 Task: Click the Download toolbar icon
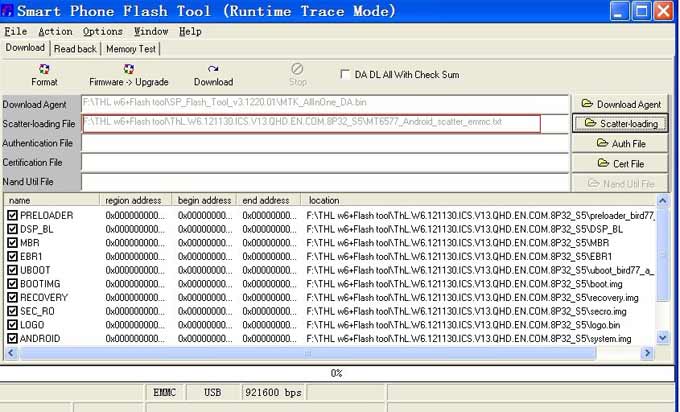213,69
